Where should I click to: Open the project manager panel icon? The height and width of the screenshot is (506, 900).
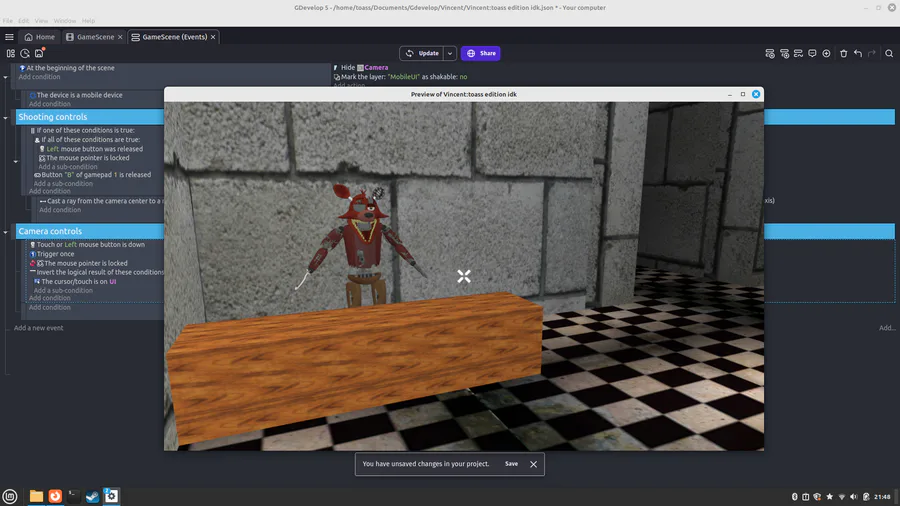[x=10, y=53]
